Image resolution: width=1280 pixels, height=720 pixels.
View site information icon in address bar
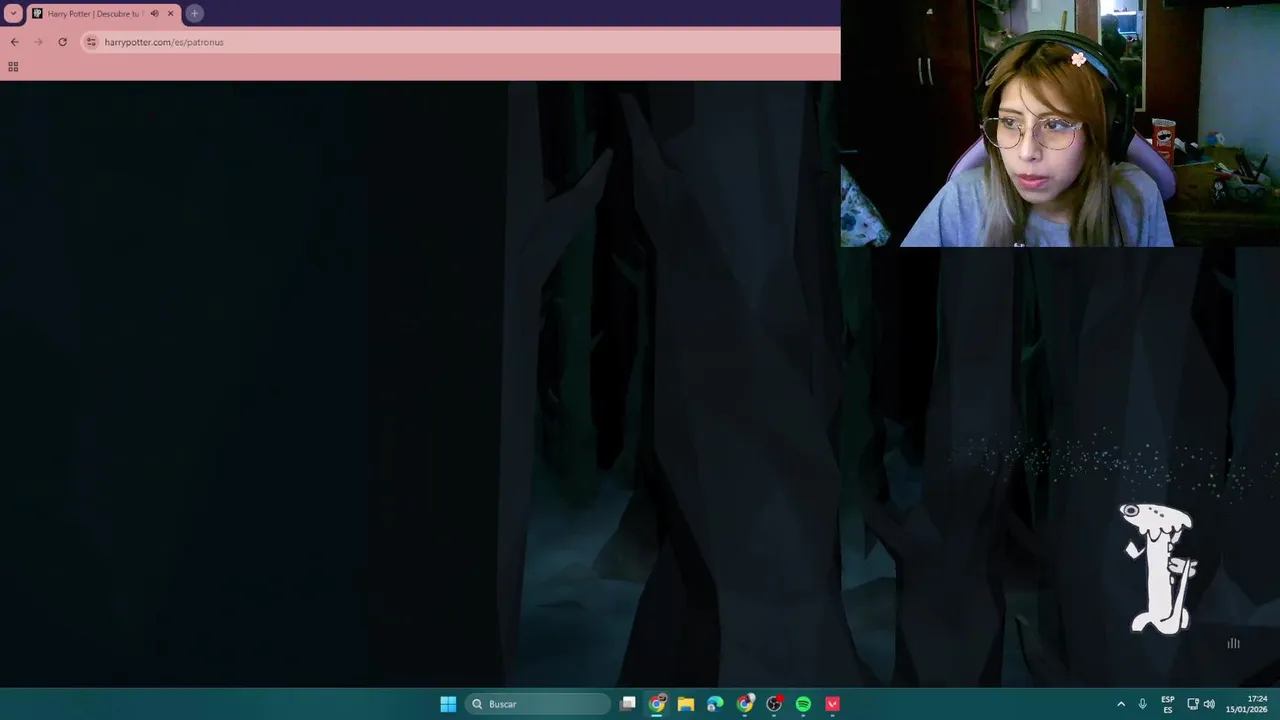click(91, 42)
